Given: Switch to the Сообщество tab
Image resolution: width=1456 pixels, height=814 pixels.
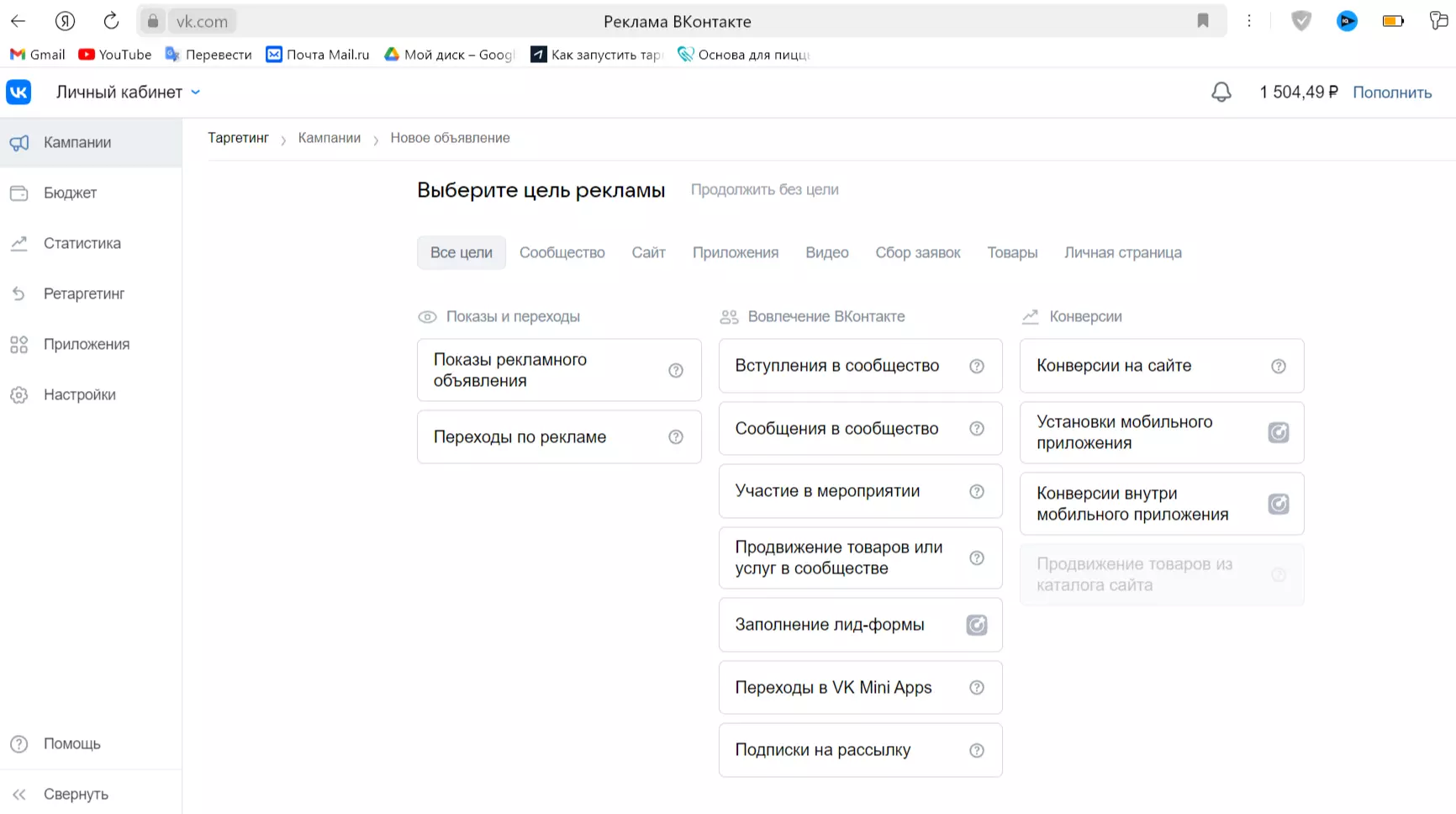Looking at the screenshot, I should (x=562, y=252).
